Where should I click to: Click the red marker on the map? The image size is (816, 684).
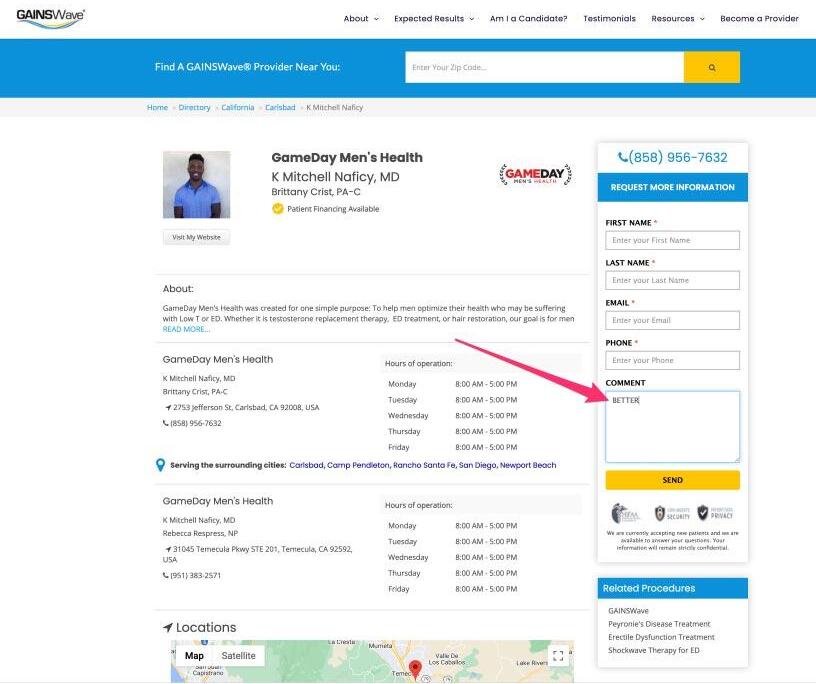point(415,669)
